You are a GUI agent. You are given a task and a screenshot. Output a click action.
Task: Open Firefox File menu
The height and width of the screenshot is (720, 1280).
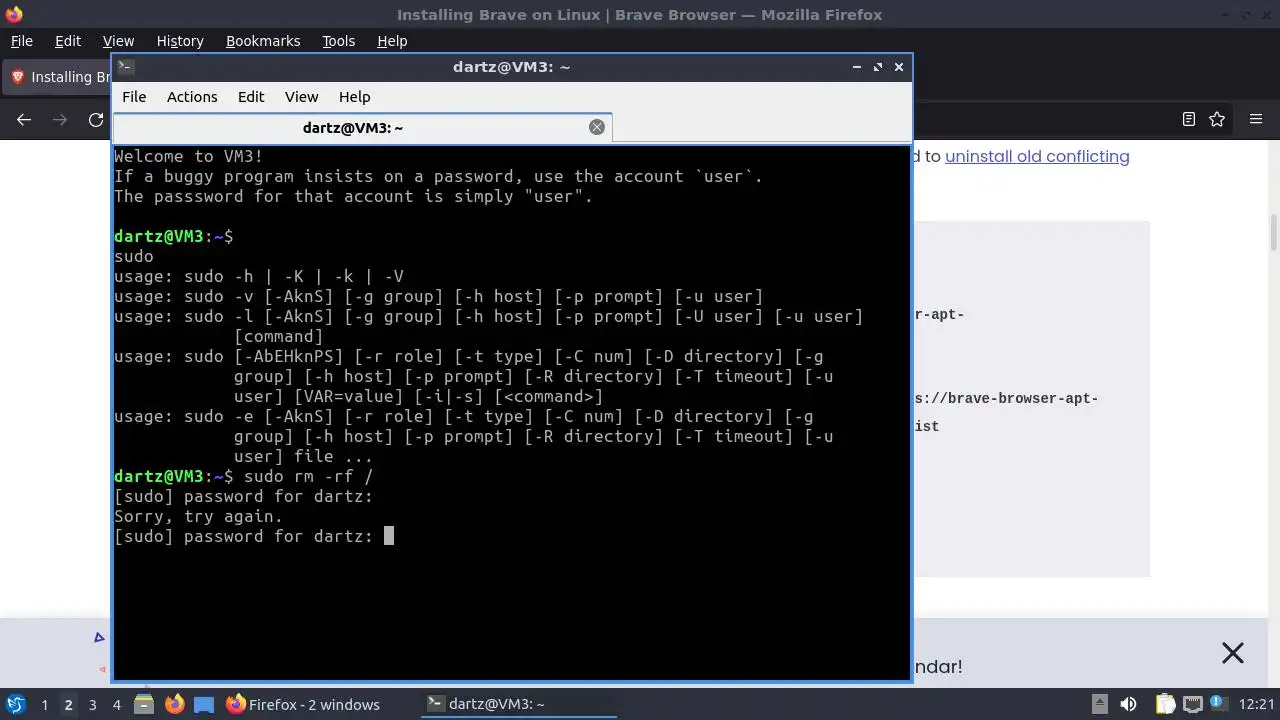click(22, 41)
